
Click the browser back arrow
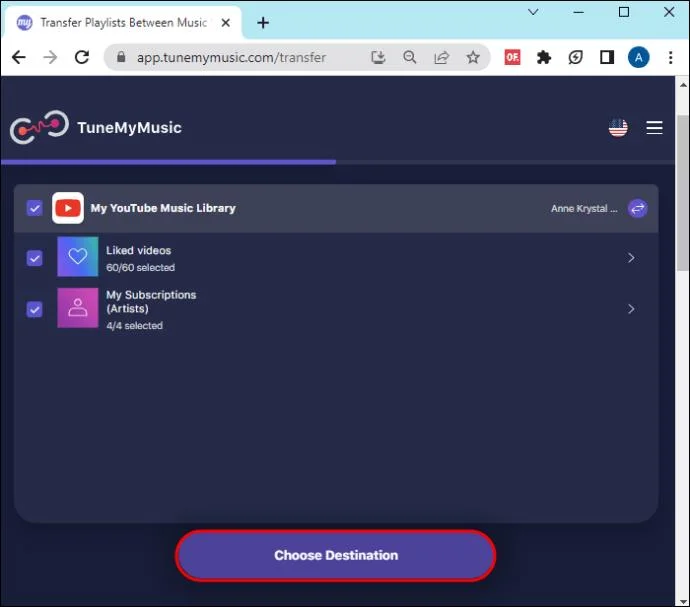tap(18, 57)
